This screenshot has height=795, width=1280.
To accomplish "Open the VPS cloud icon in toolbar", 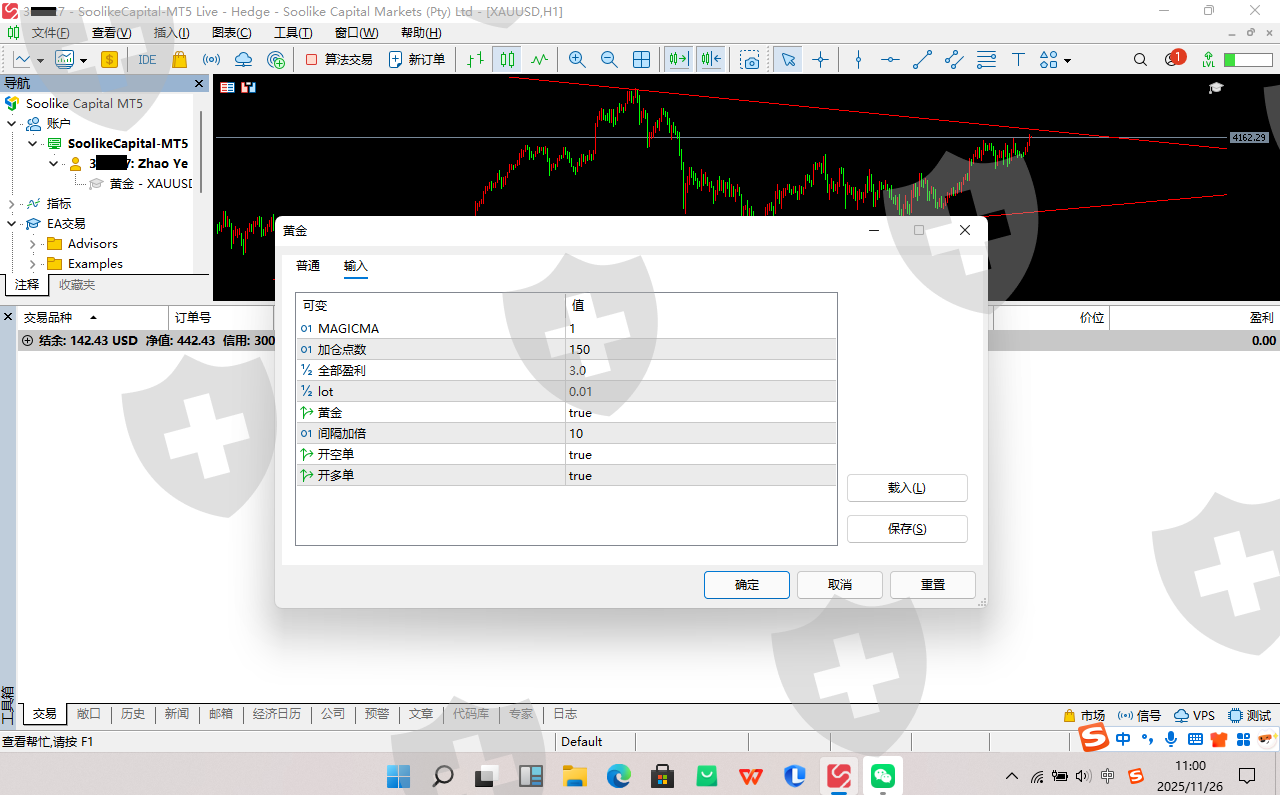I will [x=243, y=60].
